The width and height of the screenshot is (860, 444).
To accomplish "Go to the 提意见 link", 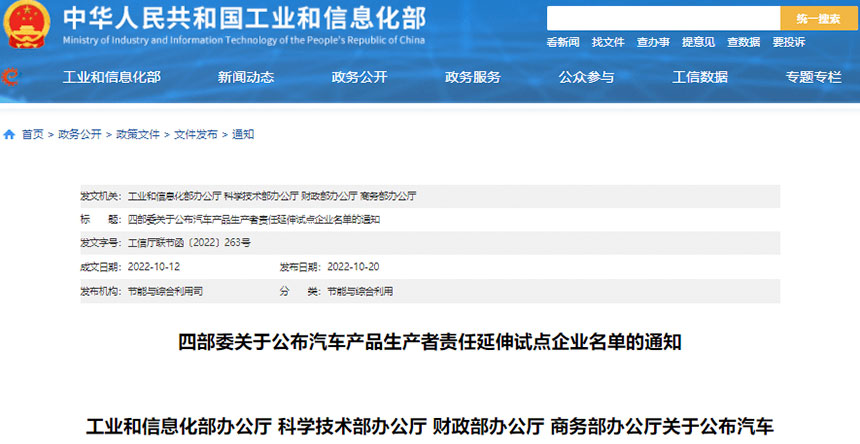I will click(698, 42).
